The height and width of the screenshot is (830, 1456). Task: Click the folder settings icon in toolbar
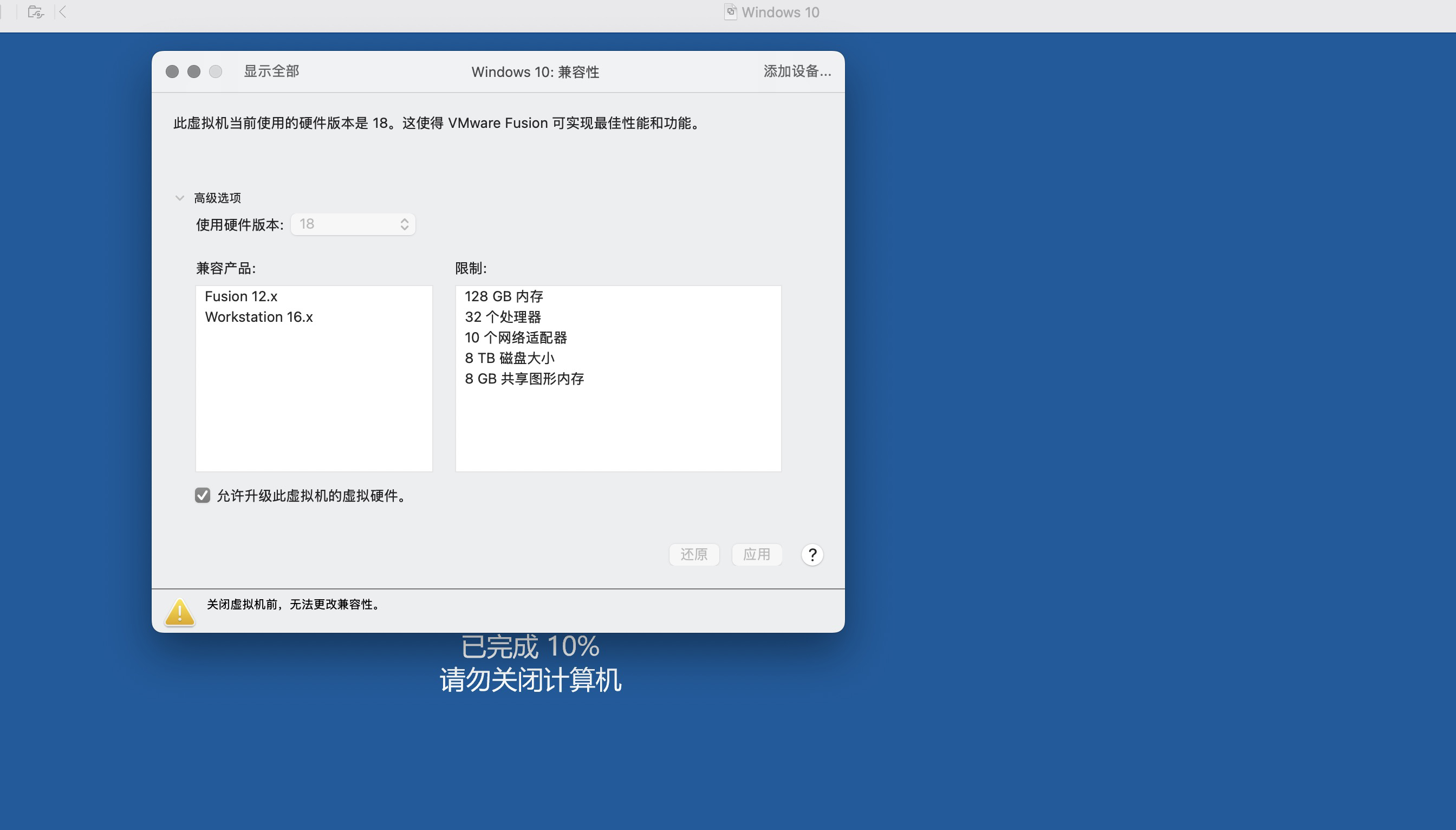click(35, 12)
